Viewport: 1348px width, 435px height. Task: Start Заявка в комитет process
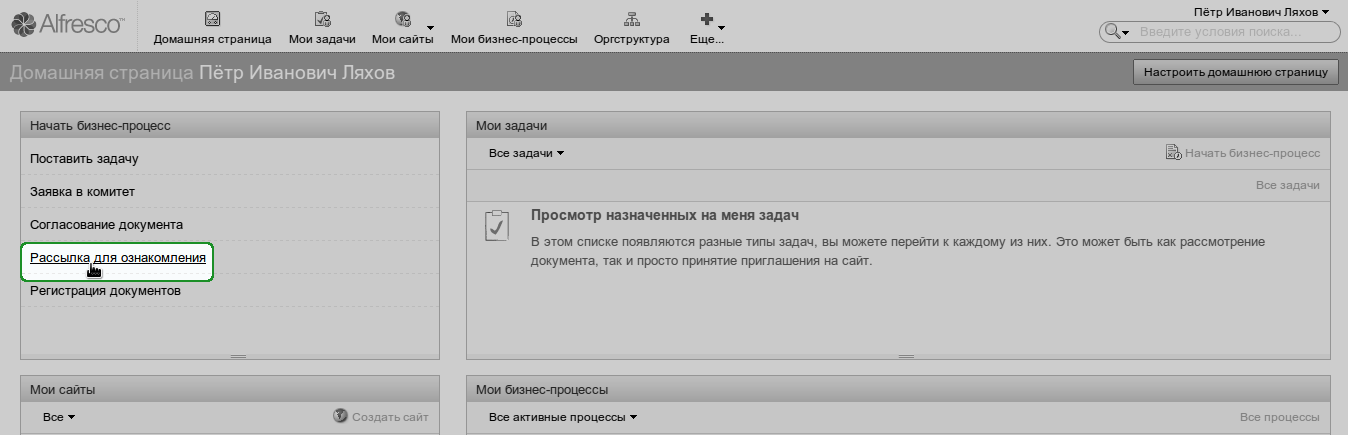(82, 191)
